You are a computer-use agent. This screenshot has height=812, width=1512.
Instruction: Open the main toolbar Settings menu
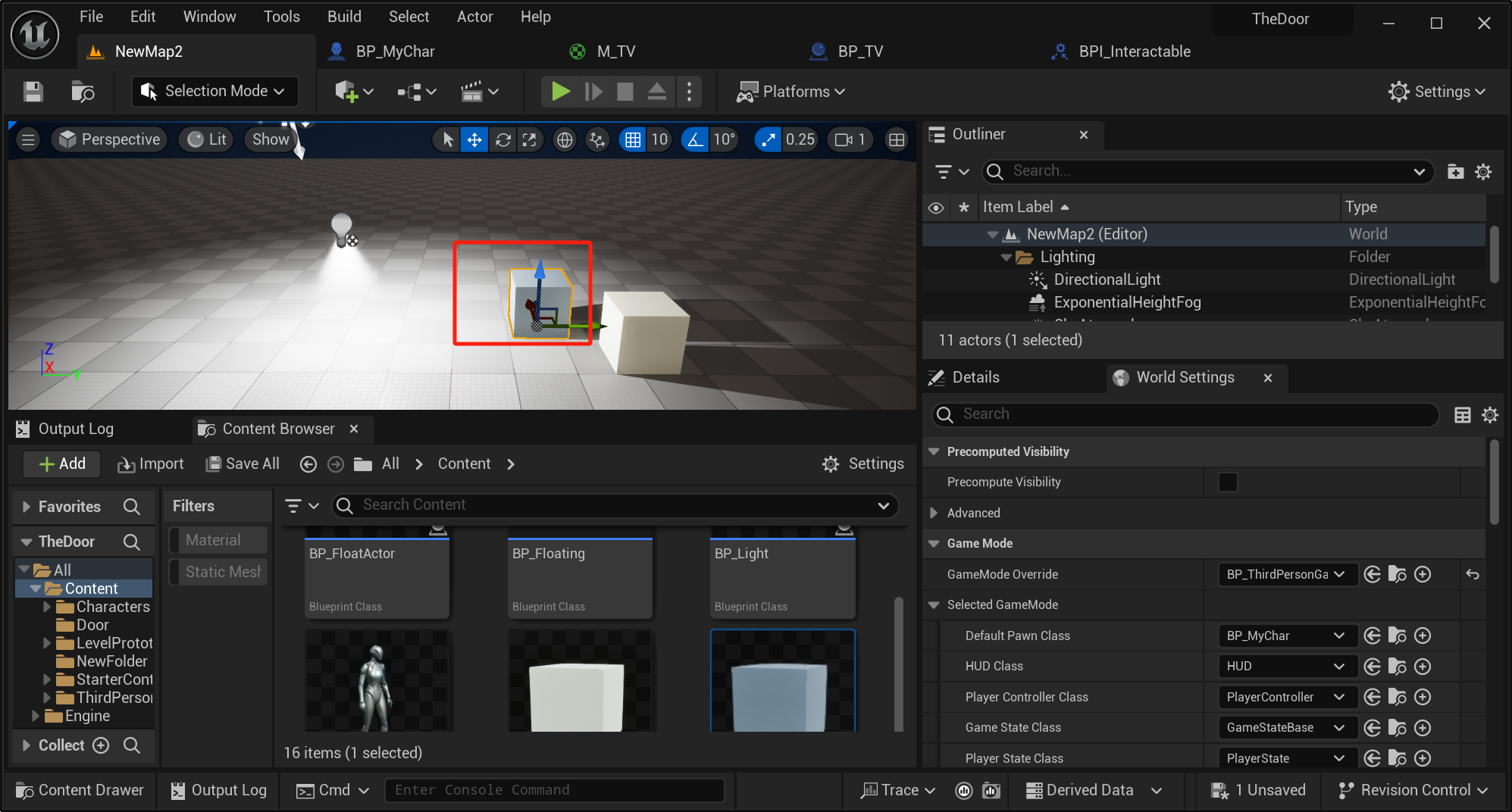tap(1437, 92)
